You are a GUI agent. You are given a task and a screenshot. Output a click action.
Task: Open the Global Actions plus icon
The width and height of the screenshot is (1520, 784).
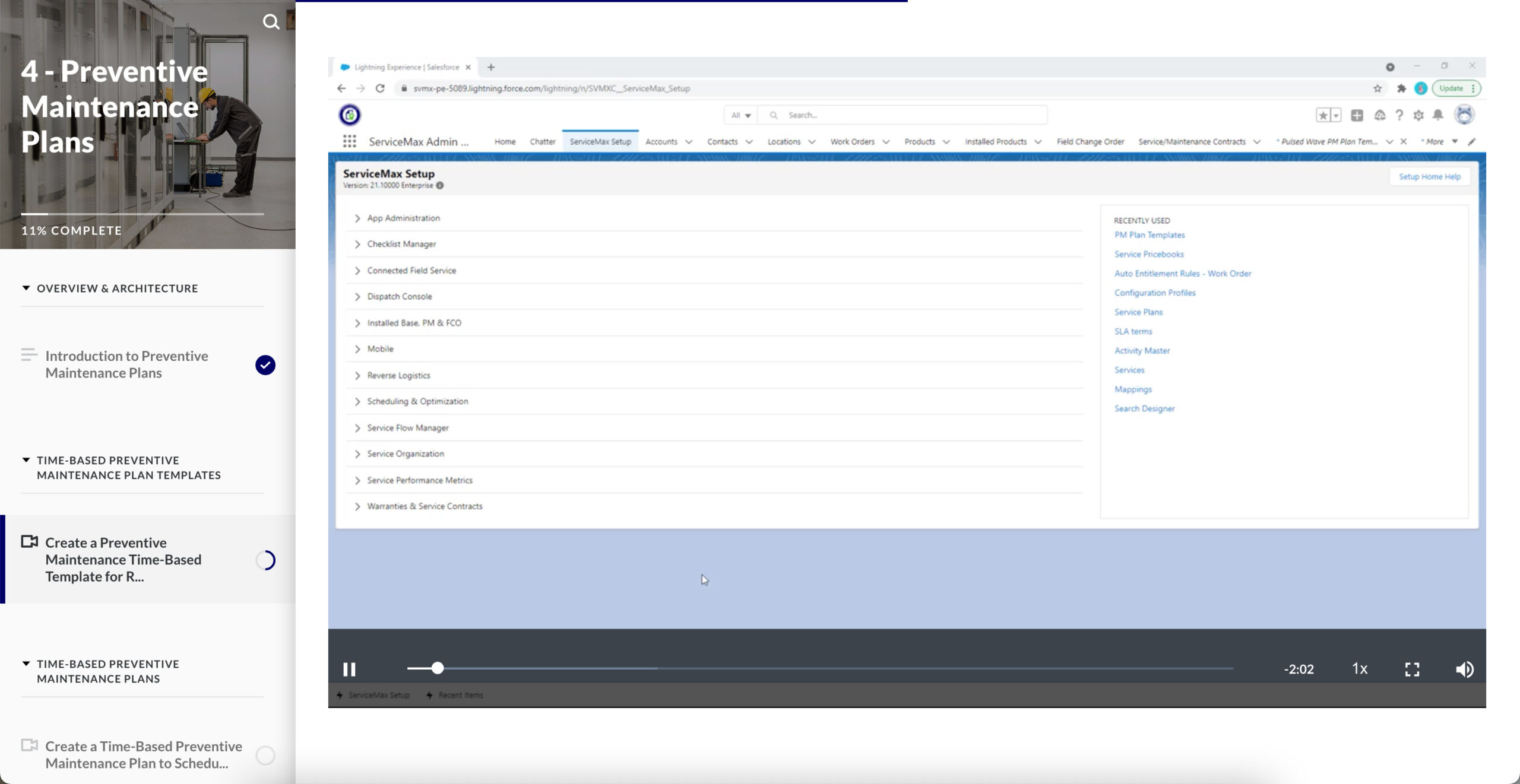pos(1357,115)
